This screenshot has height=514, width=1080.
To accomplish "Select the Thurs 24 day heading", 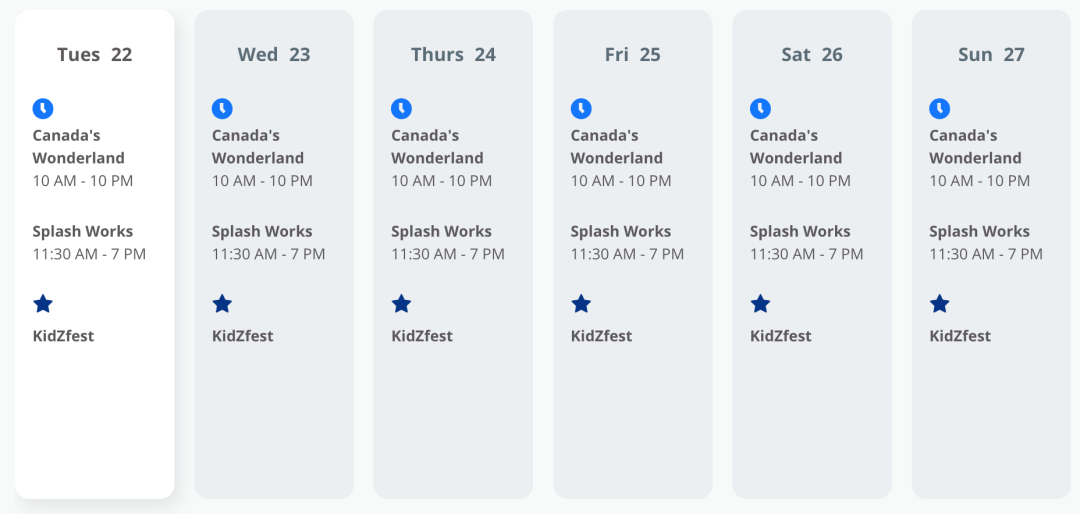I will [x=453, y=54].
